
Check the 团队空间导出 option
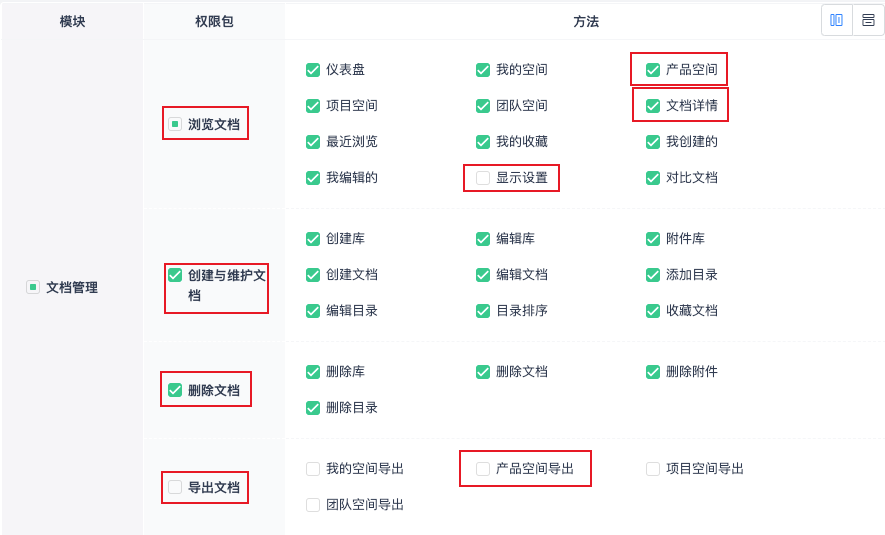click(x=313, y=505)
